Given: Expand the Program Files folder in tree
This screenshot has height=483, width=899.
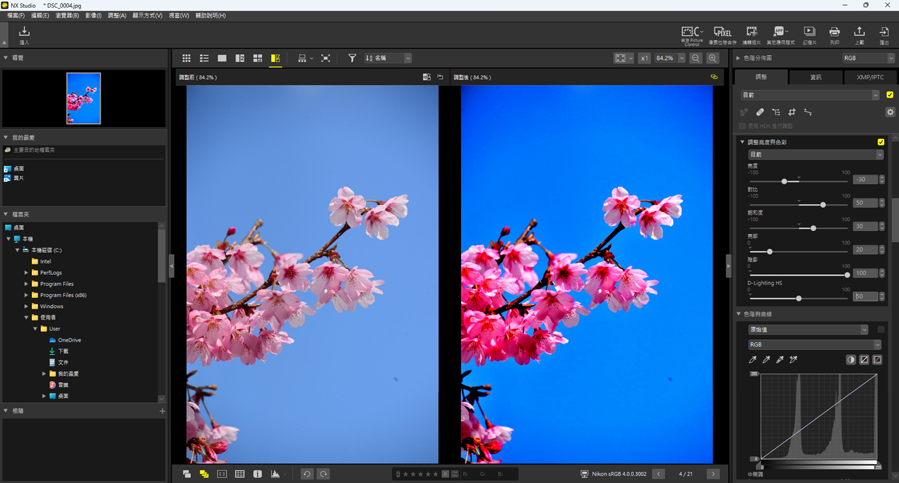Looking at the screenshot, I should click(x=26, y=283).
